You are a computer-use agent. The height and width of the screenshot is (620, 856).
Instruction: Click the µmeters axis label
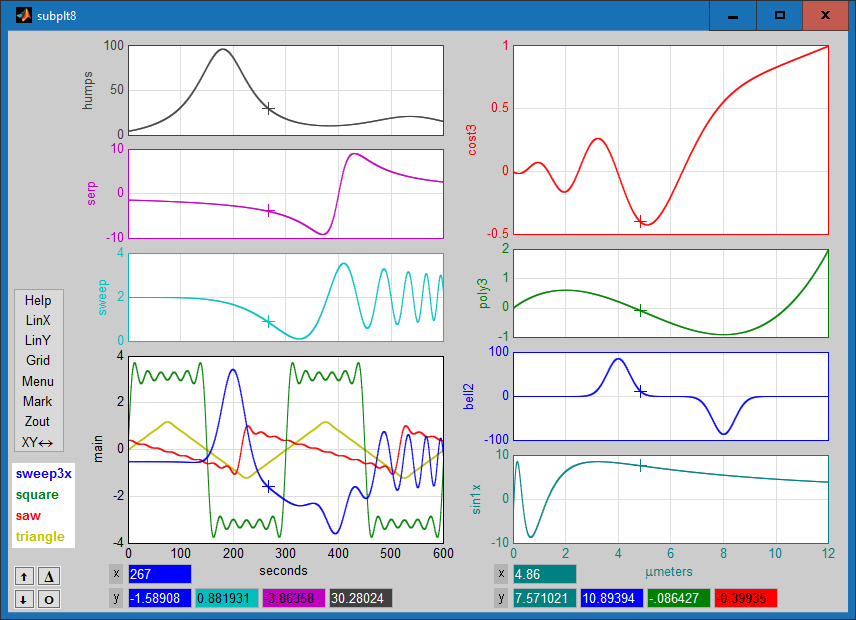click(x=668, y=572)
